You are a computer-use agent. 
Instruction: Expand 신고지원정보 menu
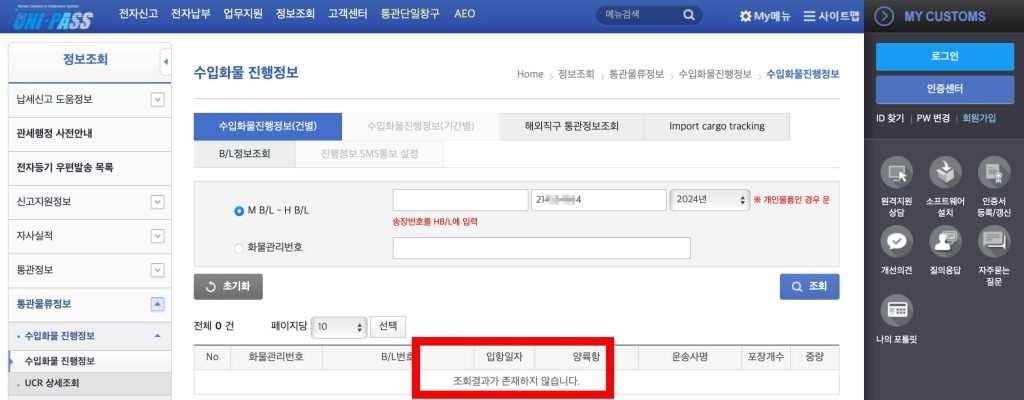[x=157, y=202]
